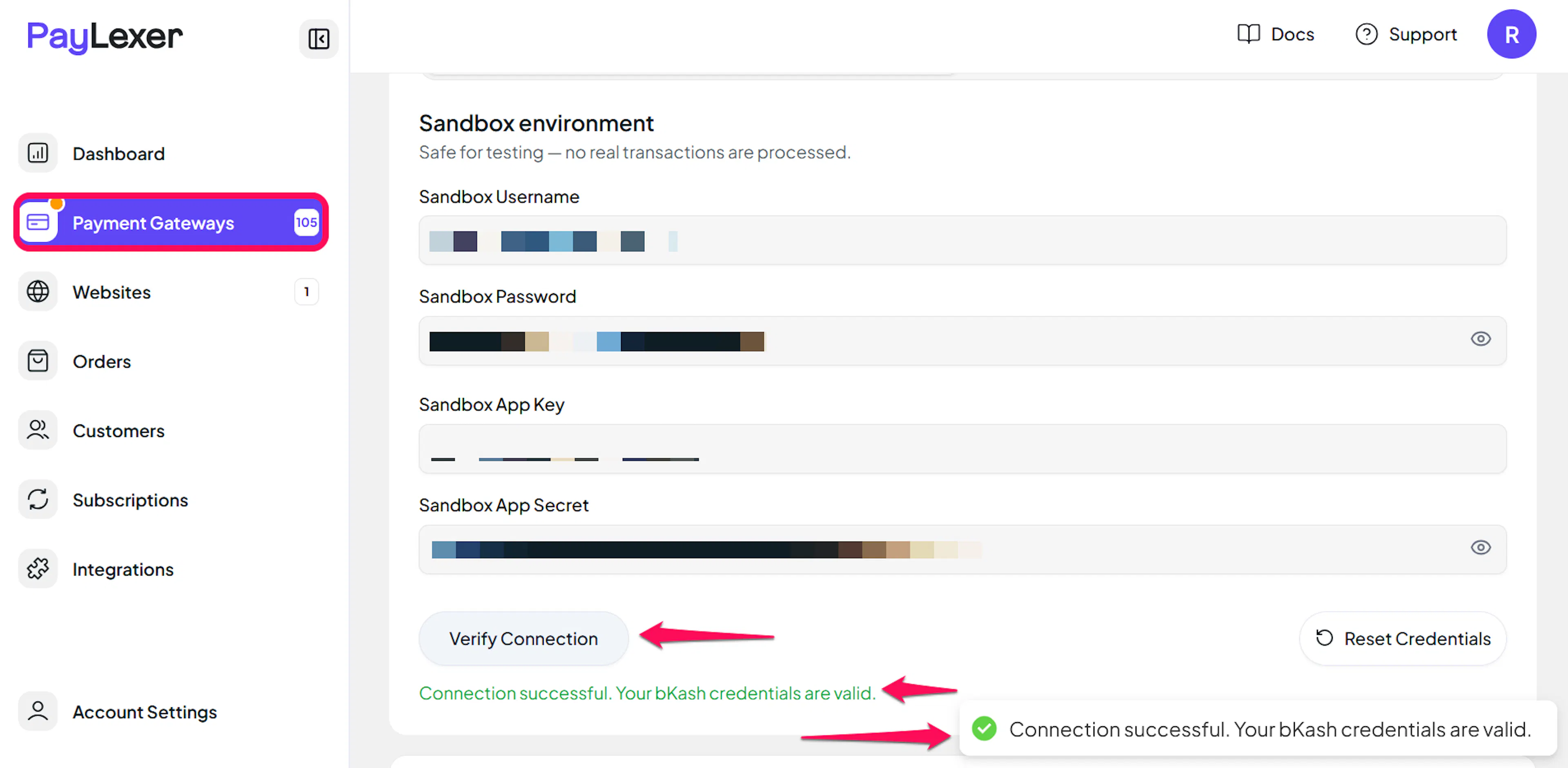Screen dimensions: 1568x768
Task: Click the Customers people icon
Action: pyautogui.click(x=38, y=430)
